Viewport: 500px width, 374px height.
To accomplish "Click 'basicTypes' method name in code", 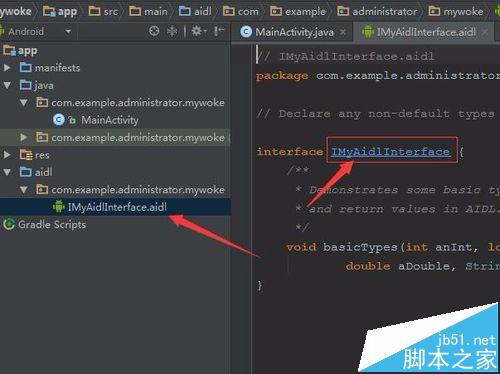I will click(x=360, y=247).
